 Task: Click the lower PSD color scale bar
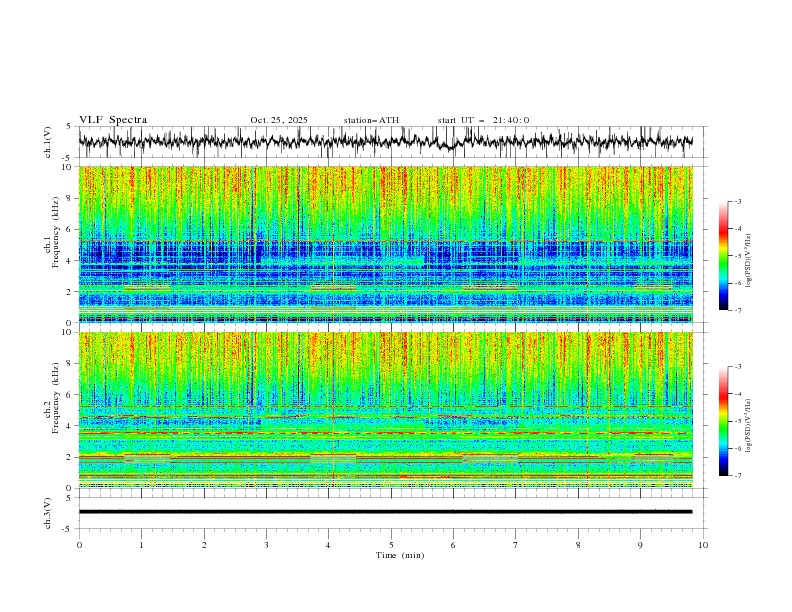tap(723, 421)
